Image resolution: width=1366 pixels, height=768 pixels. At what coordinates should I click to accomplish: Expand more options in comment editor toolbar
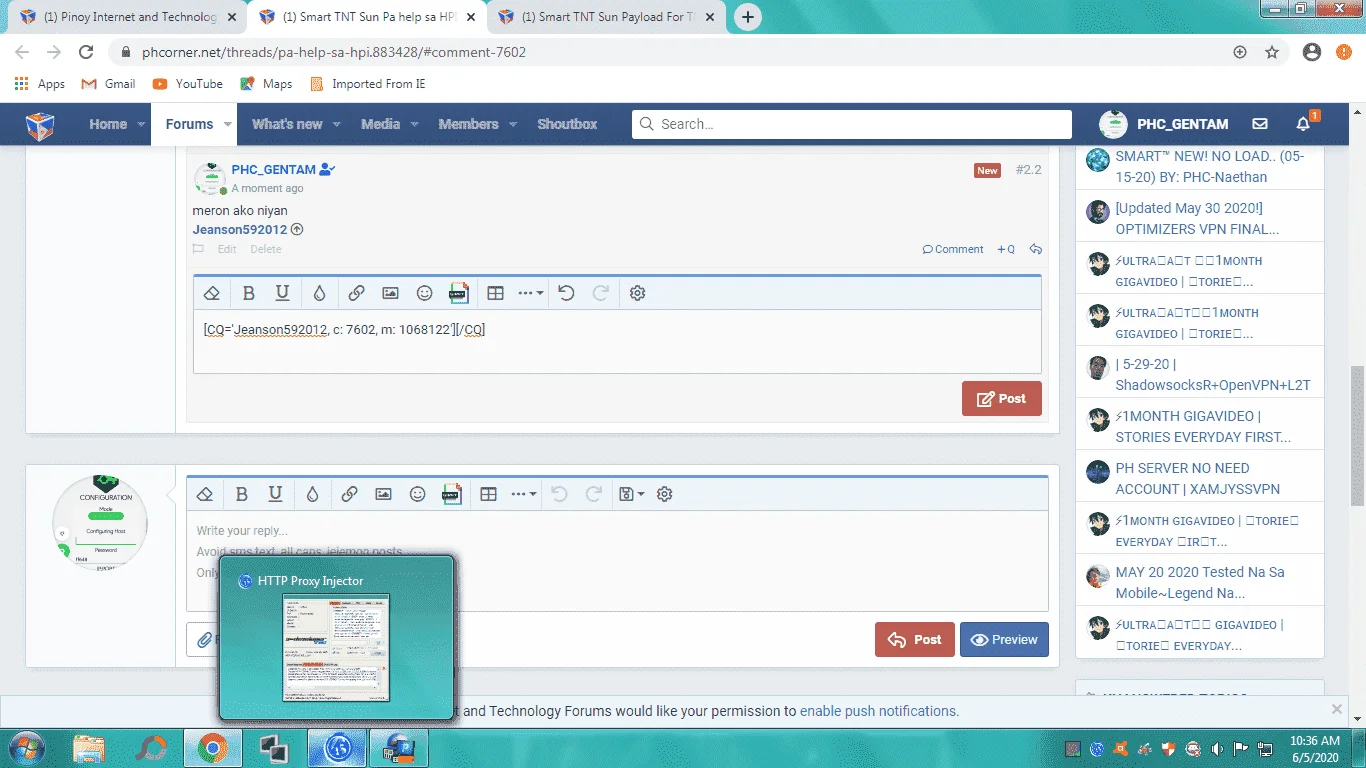point(531,293)
